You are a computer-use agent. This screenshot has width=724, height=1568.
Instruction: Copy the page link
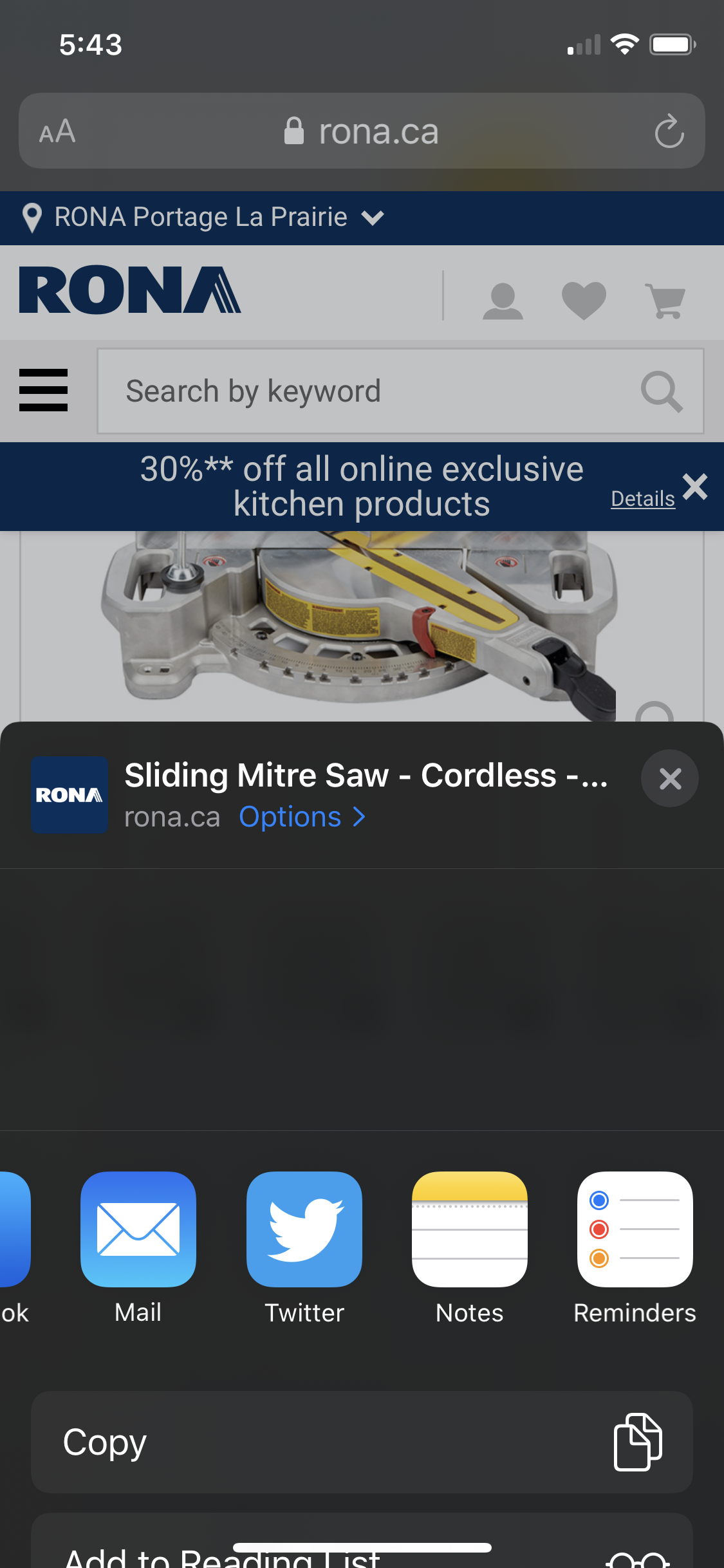[x=362, y=1442]
